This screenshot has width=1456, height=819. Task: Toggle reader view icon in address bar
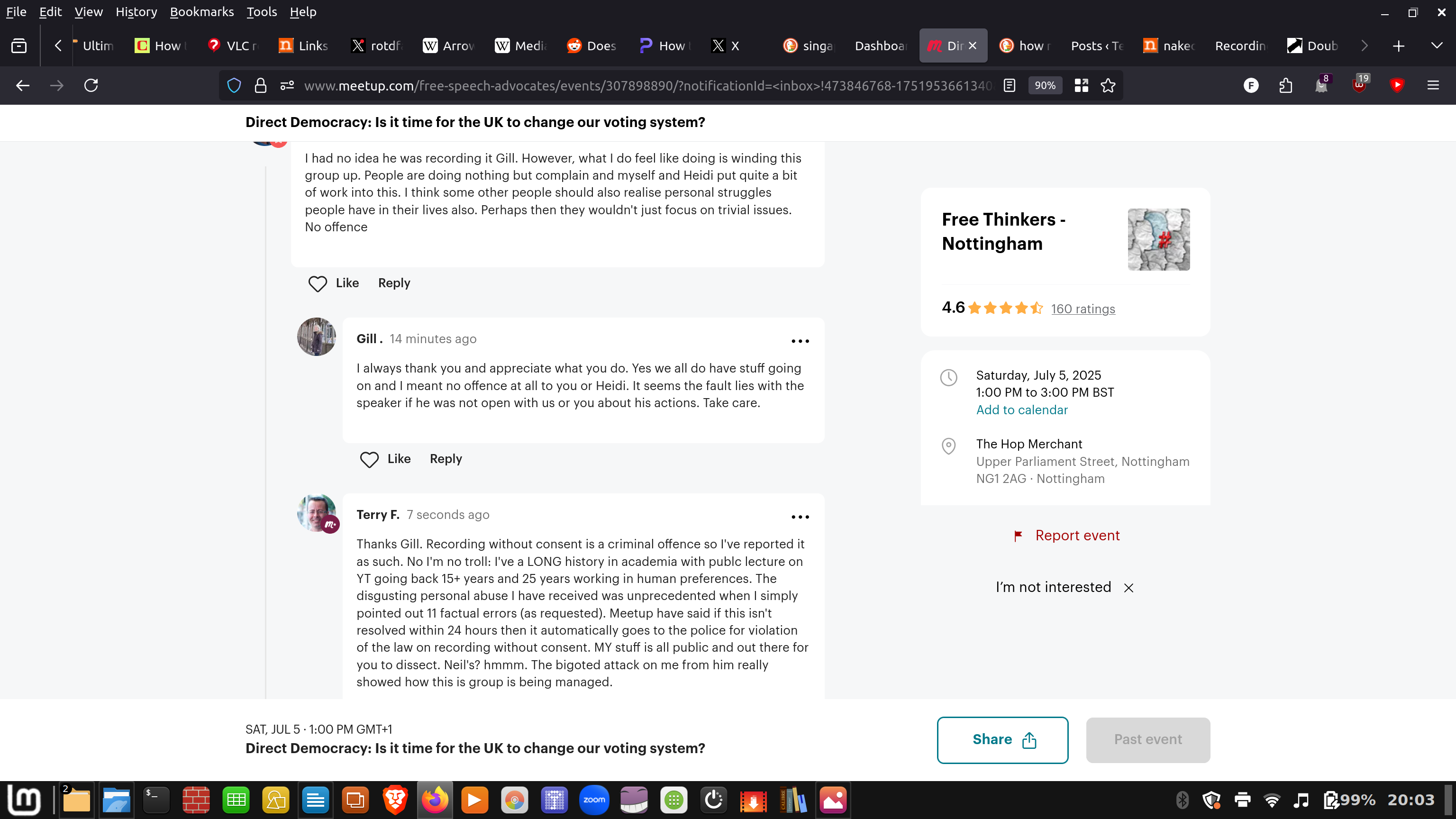tap(1010, 85)
